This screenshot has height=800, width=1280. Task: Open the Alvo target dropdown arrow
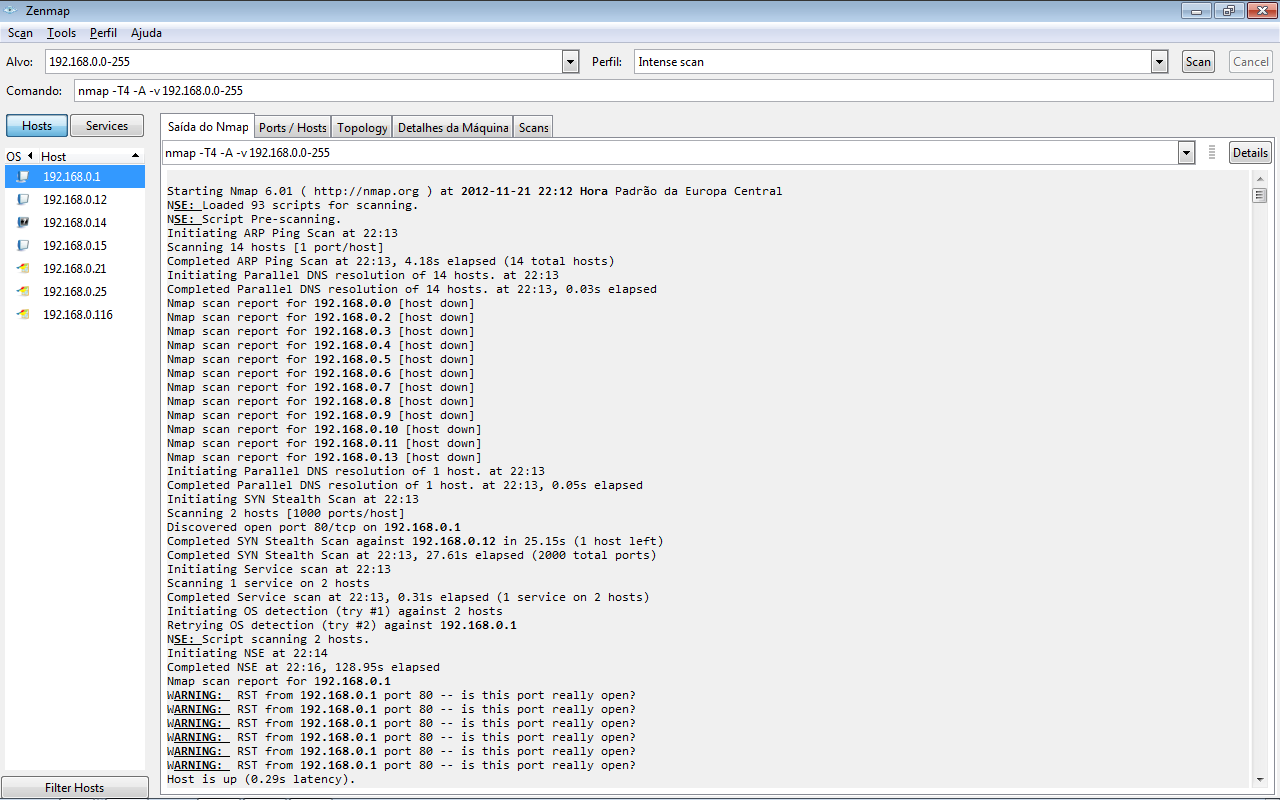pos(570,62)
